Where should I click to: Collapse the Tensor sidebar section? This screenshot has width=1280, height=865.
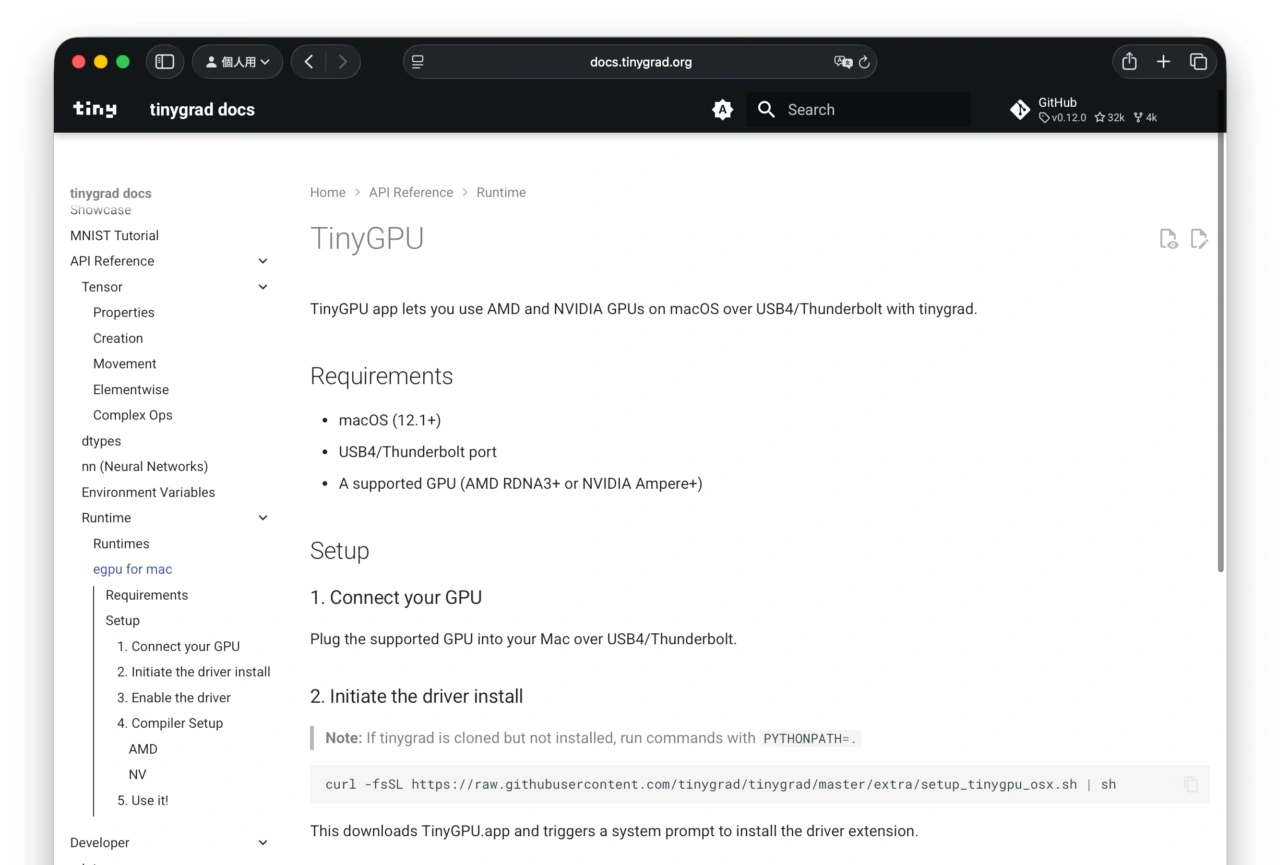(263, 287)
